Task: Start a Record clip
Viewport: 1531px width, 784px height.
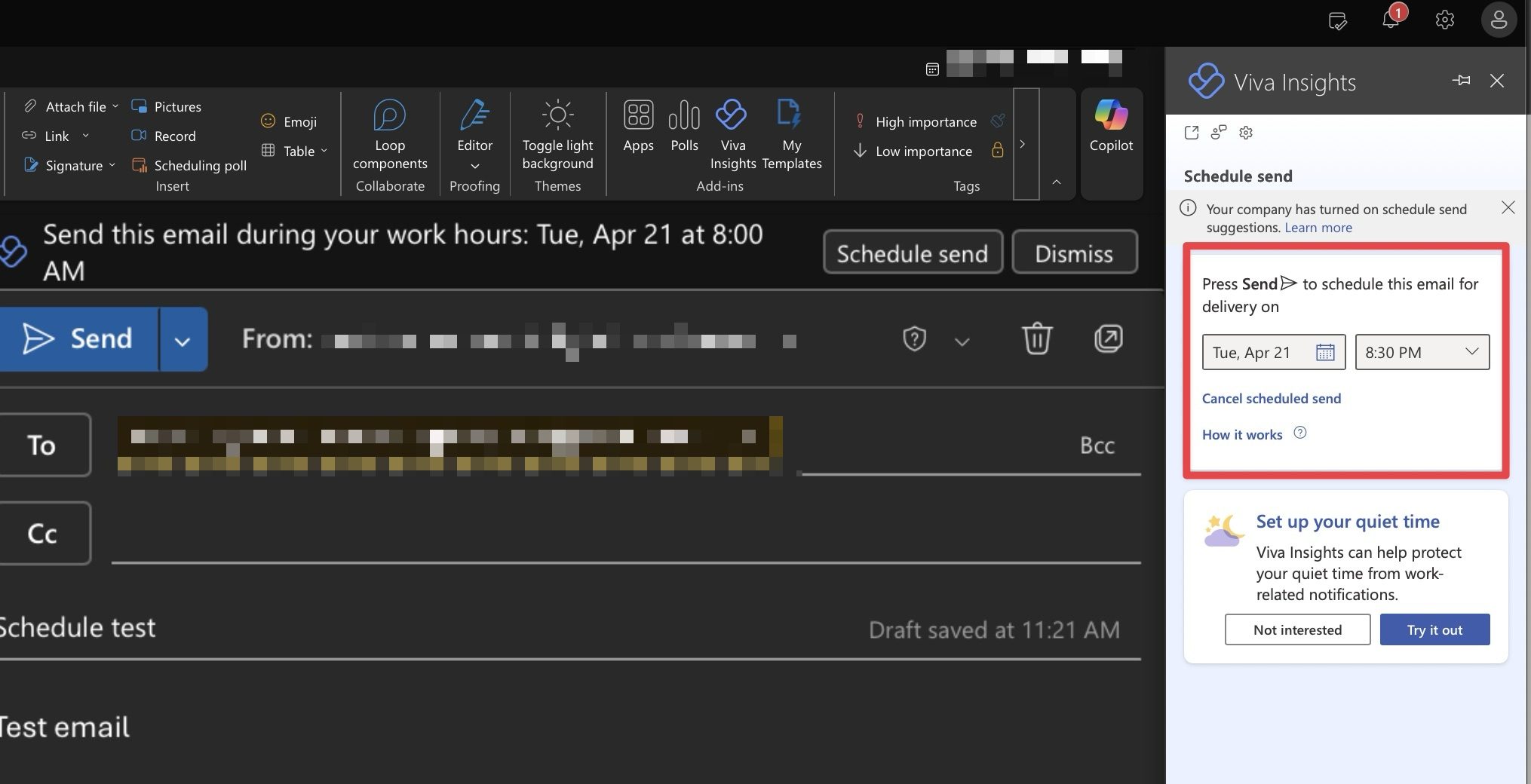Action: (163, 136)
